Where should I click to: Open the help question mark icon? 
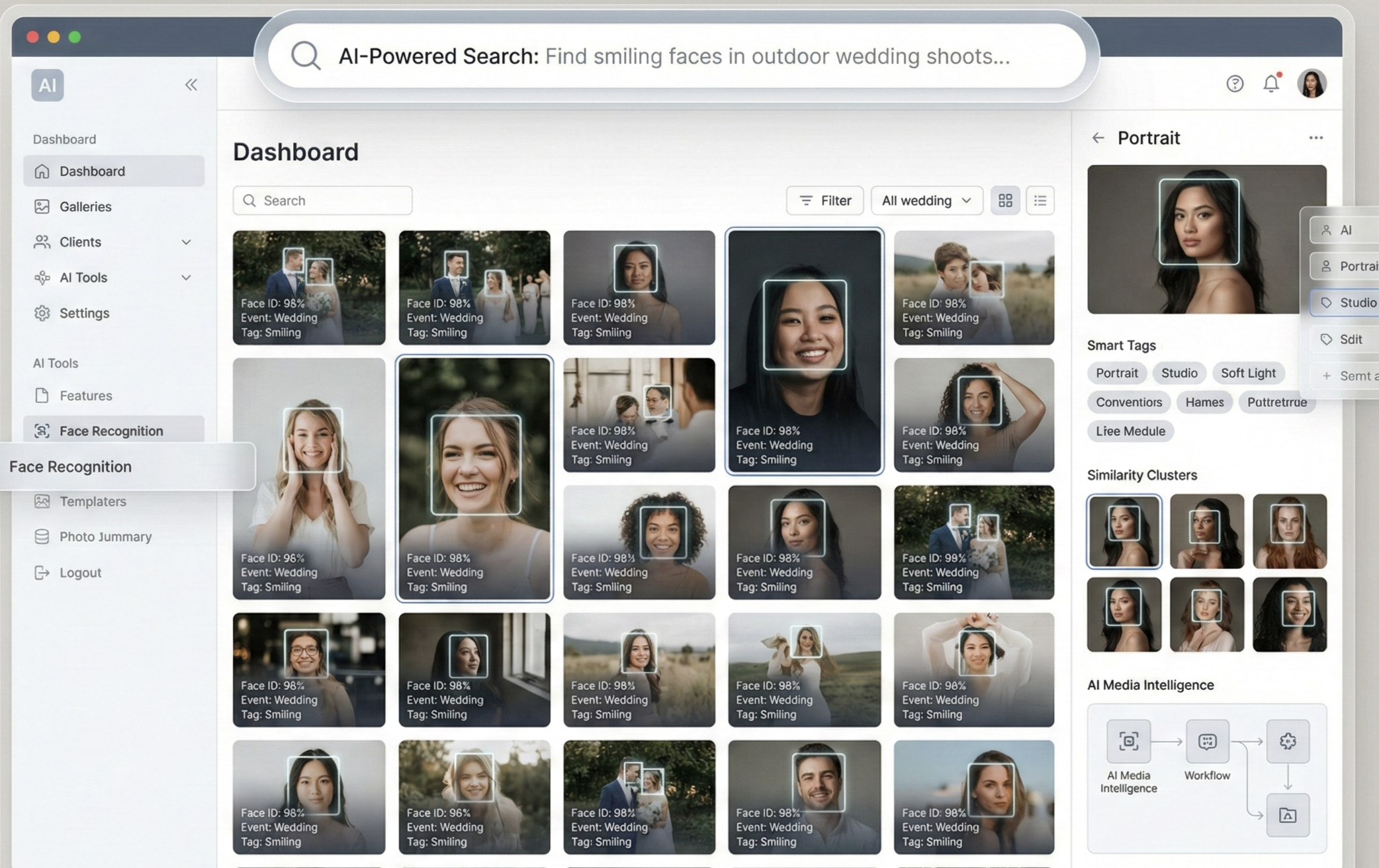tap(1234, 83)
